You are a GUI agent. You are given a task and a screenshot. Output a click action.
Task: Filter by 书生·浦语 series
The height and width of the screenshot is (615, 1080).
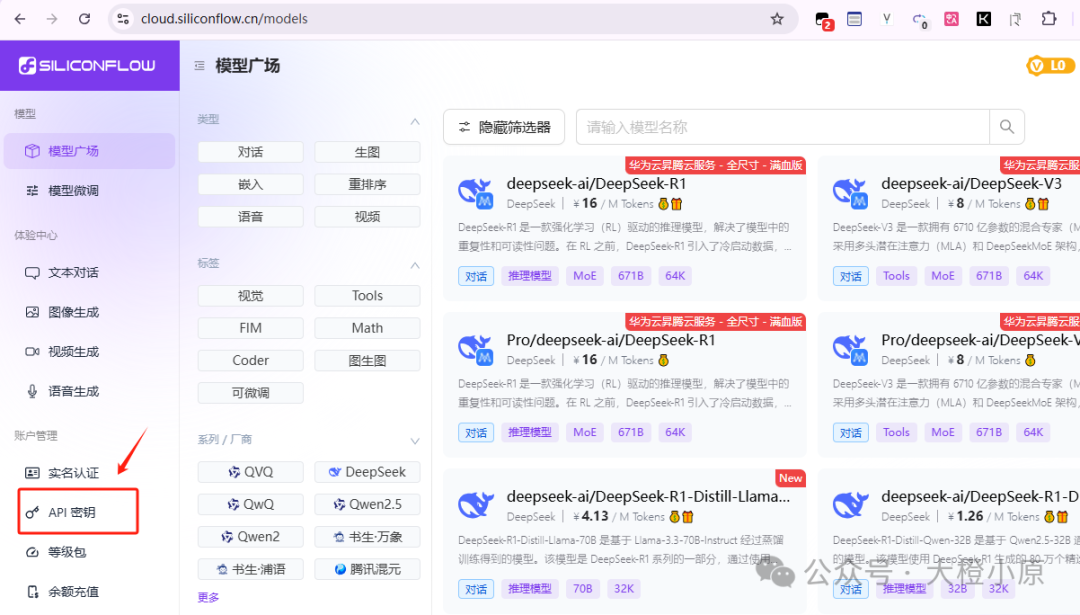(251, 570)
